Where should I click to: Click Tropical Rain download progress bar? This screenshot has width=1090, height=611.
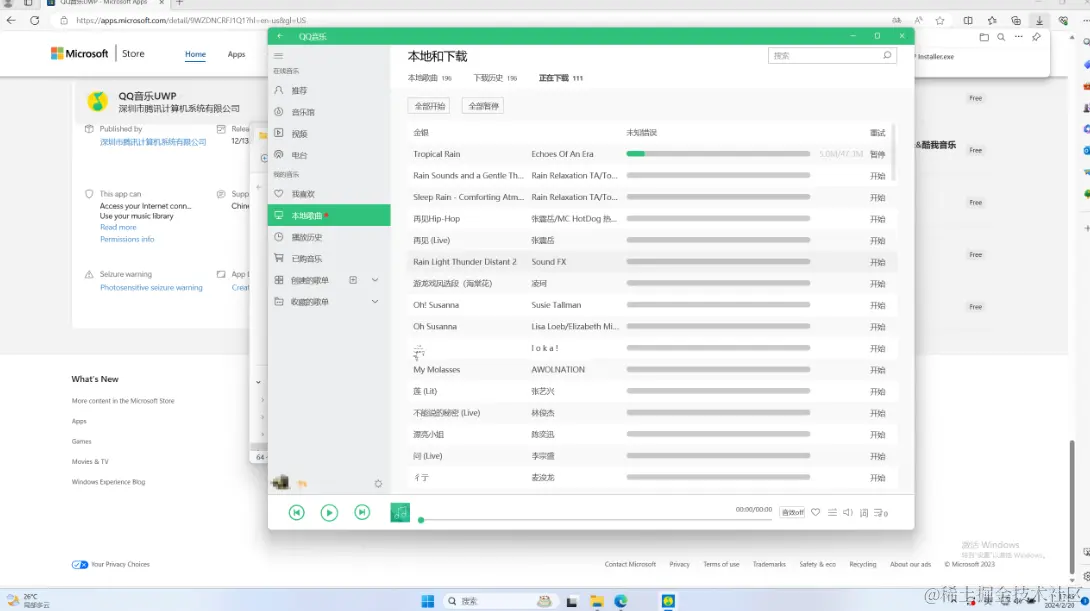pos(718,154)
